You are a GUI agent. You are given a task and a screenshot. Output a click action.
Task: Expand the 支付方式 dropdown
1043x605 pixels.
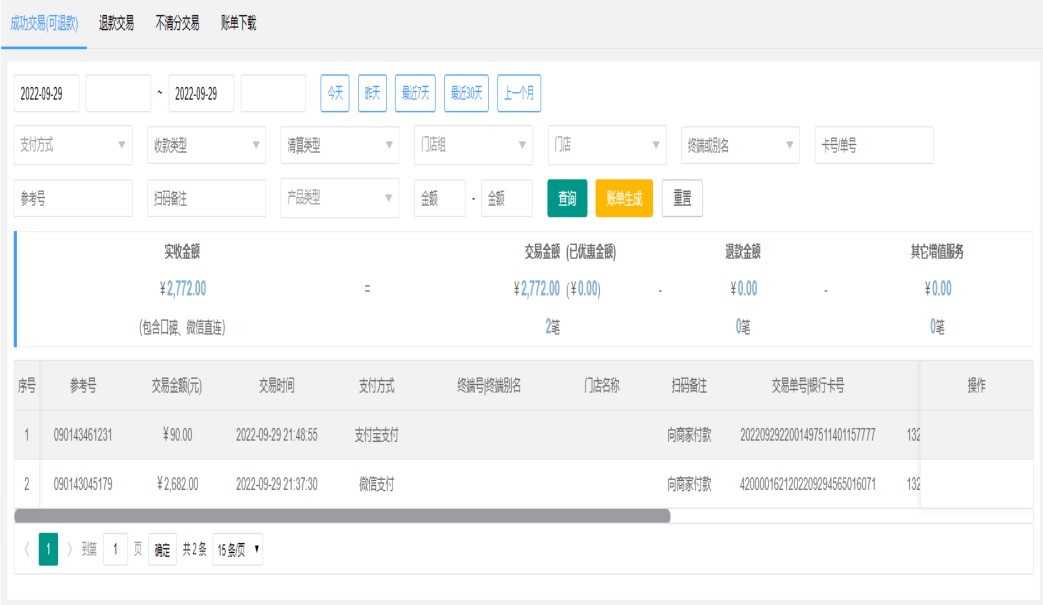pyautogui.click(x=73, y=145)
